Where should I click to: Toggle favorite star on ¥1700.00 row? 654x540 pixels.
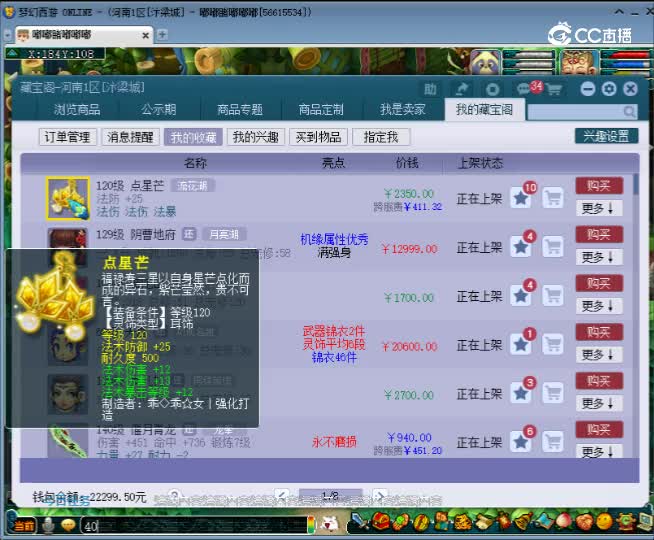[x=521, y=296]
